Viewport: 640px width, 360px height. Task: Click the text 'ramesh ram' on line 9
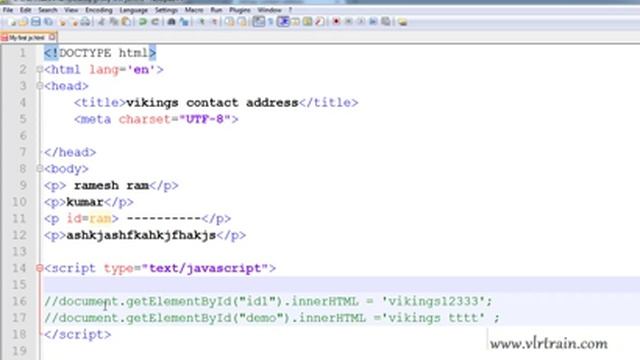(x=111, y=185)
